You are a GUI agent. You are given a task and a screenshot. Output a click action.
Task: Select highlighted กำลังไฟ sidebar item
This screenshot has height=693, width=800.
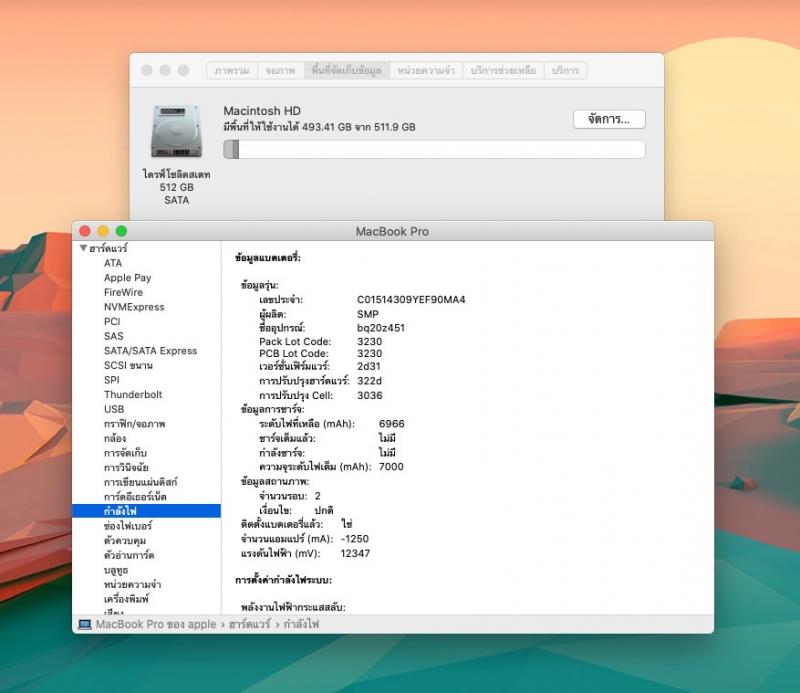146,511
